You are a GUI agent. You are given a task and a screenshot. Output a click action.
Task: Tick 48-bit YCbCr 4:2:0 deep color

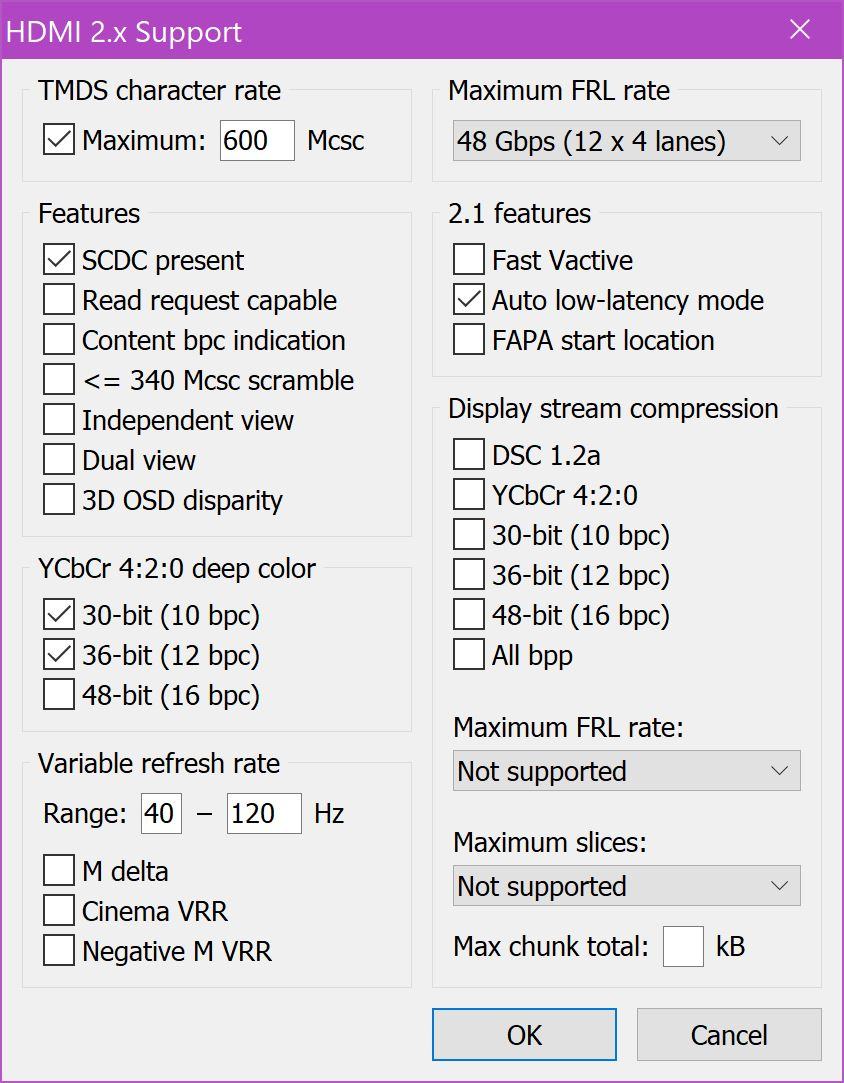tap(59, 695)
